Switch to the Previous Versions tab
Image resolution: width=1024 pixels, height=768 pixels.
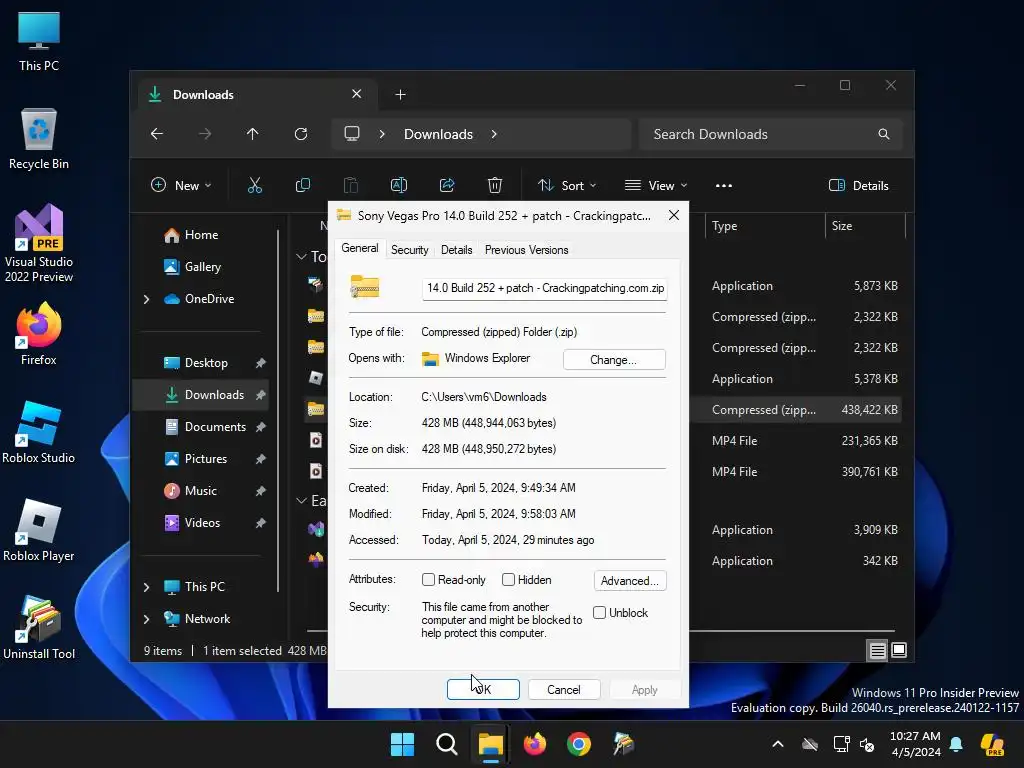pos(526,249)
